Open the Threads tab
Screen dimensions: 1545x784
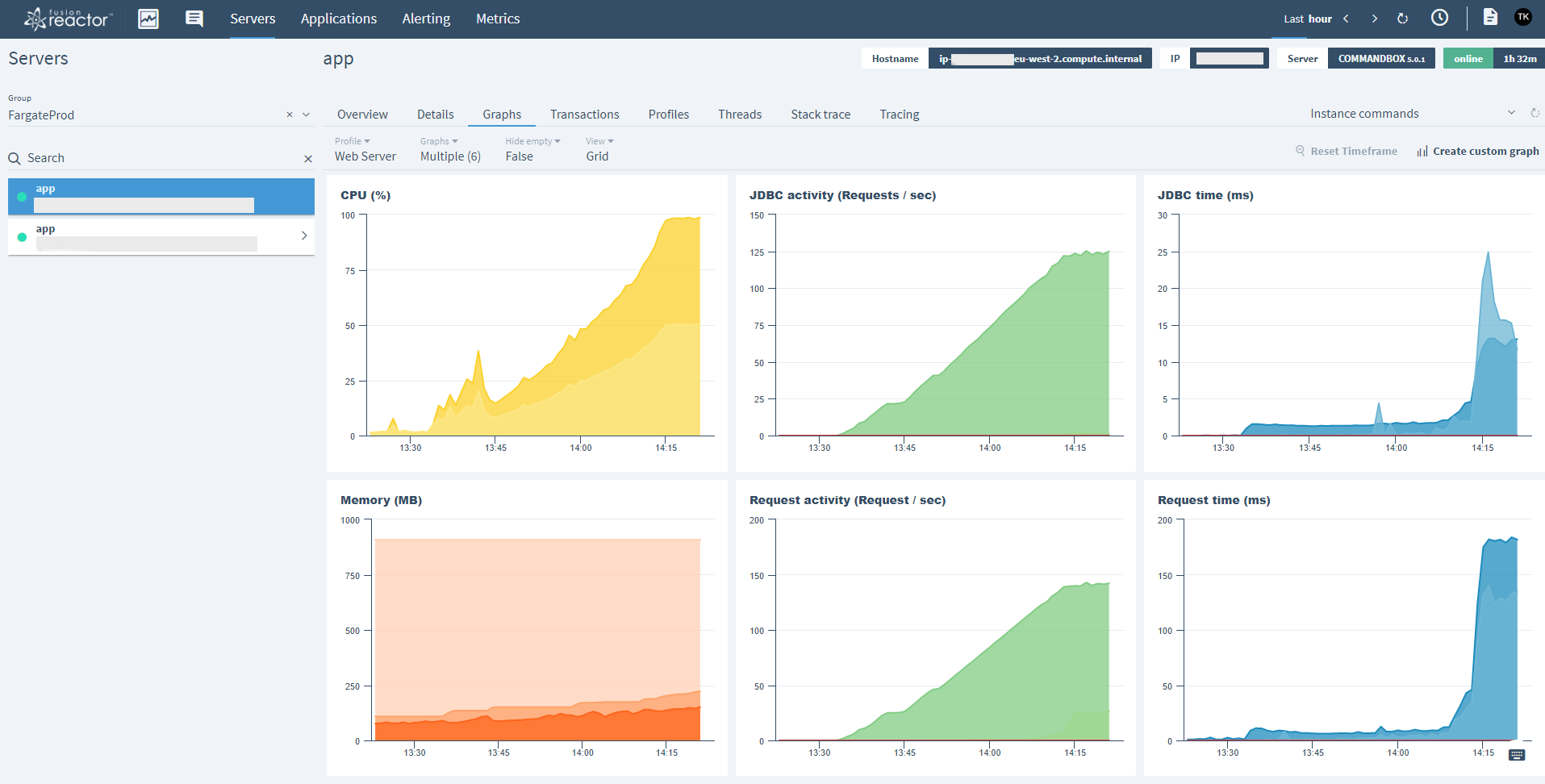pyautogui.click(x=740, y=115)
